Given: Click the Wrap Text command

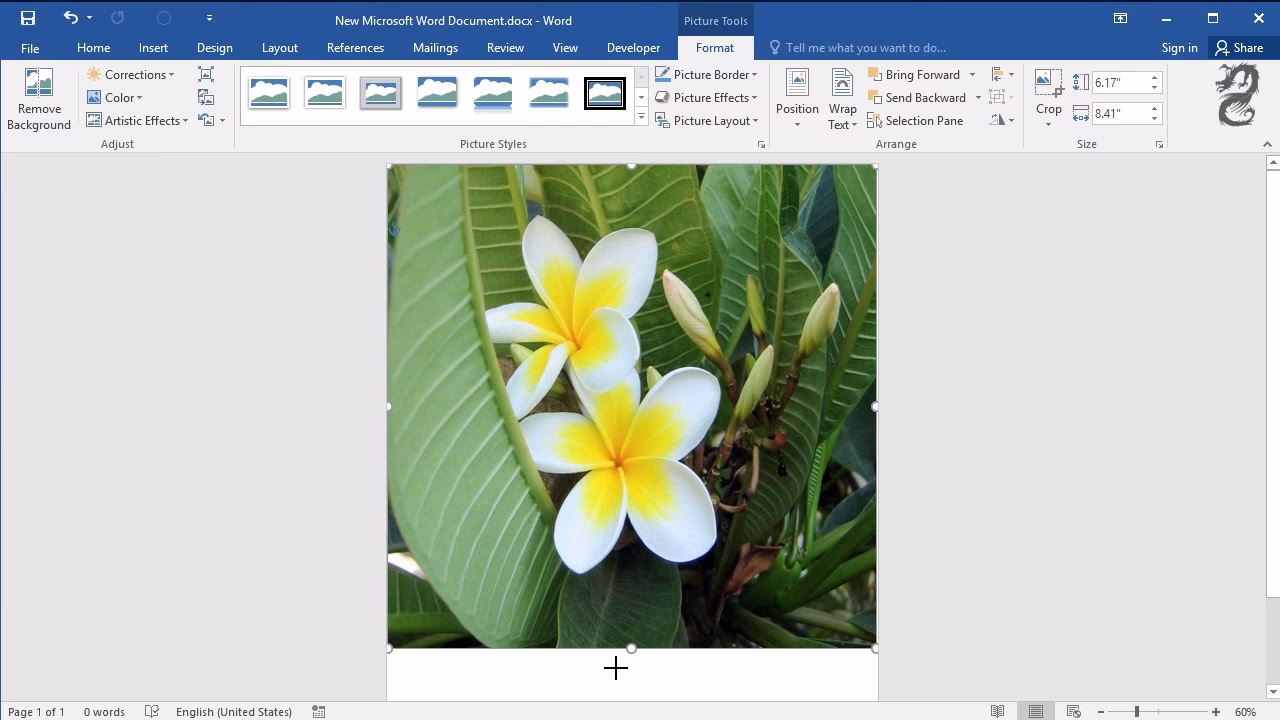Looking at the screenshot, I should 842,97.
